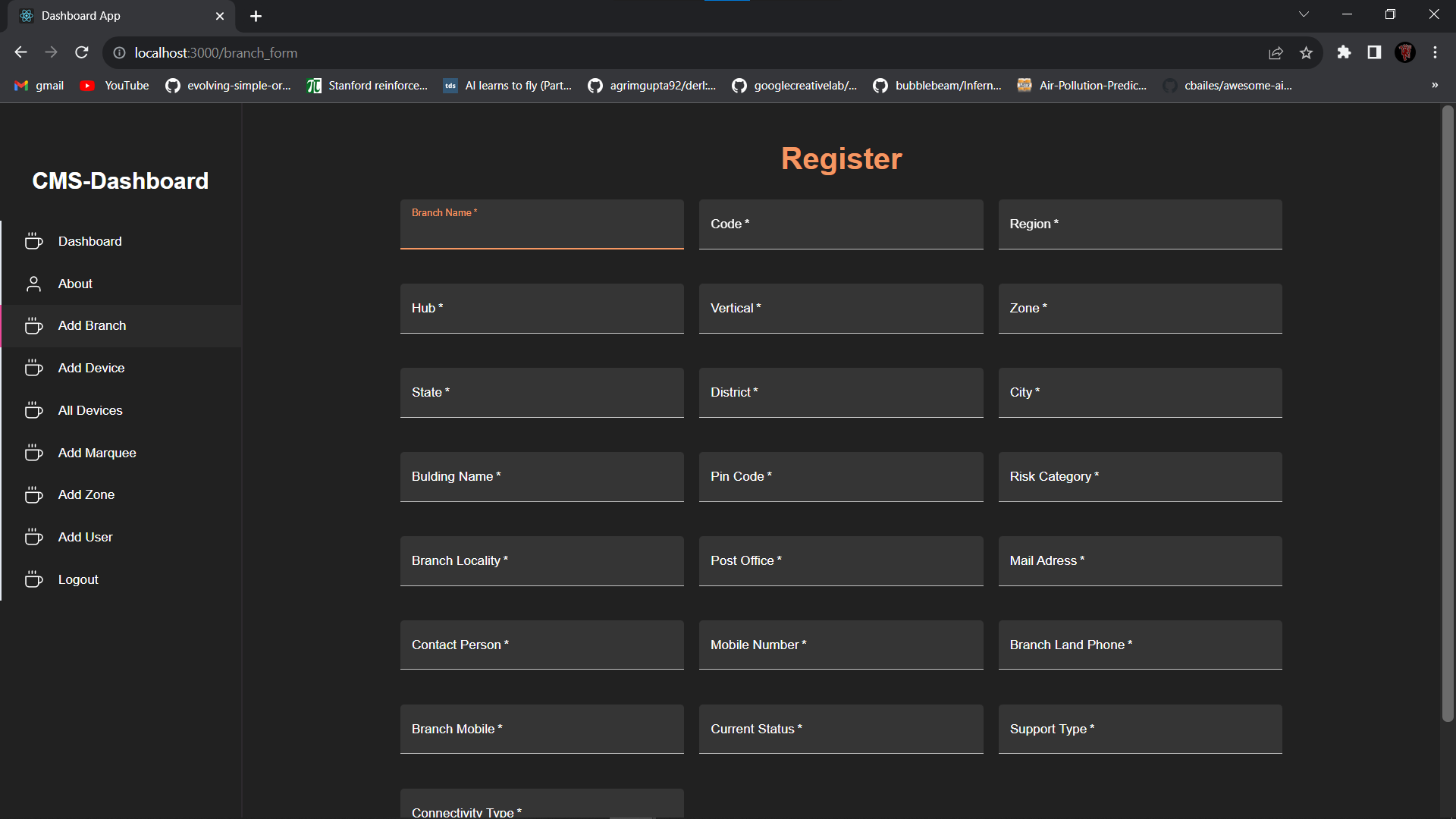Bookmark this page via the star icon
This screenshot has width=1456, height=819.
1307,53
